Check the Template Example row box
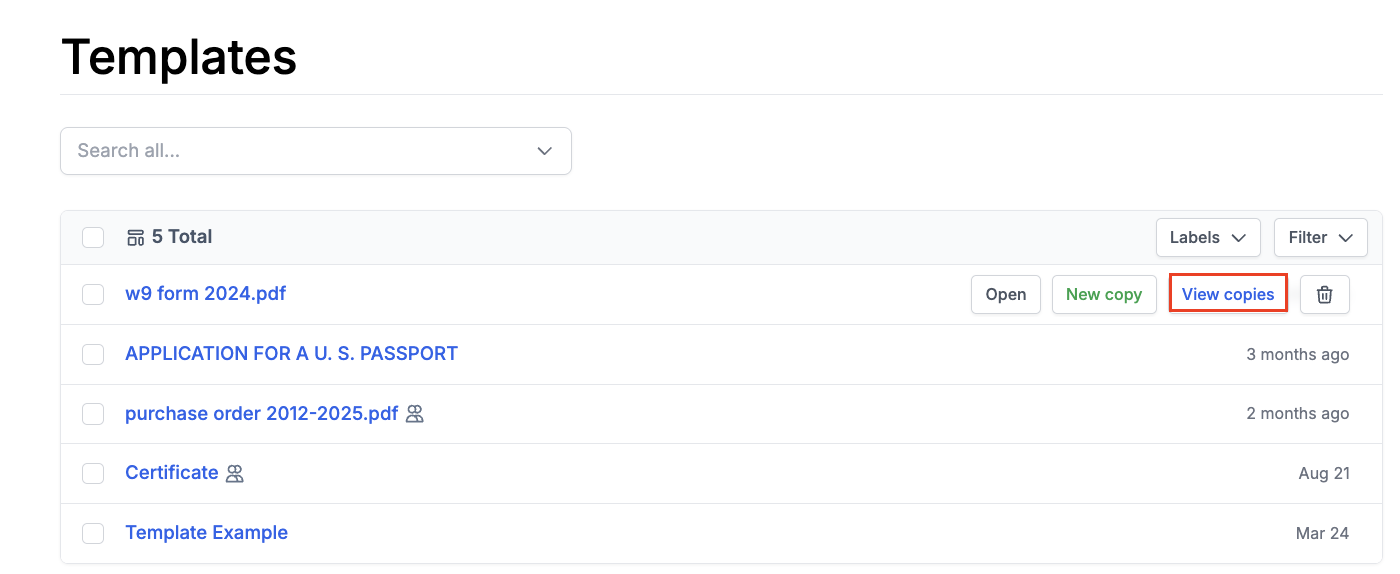Image resolution: width=1400 pixels, height=574 pixels. coord(93,533)
